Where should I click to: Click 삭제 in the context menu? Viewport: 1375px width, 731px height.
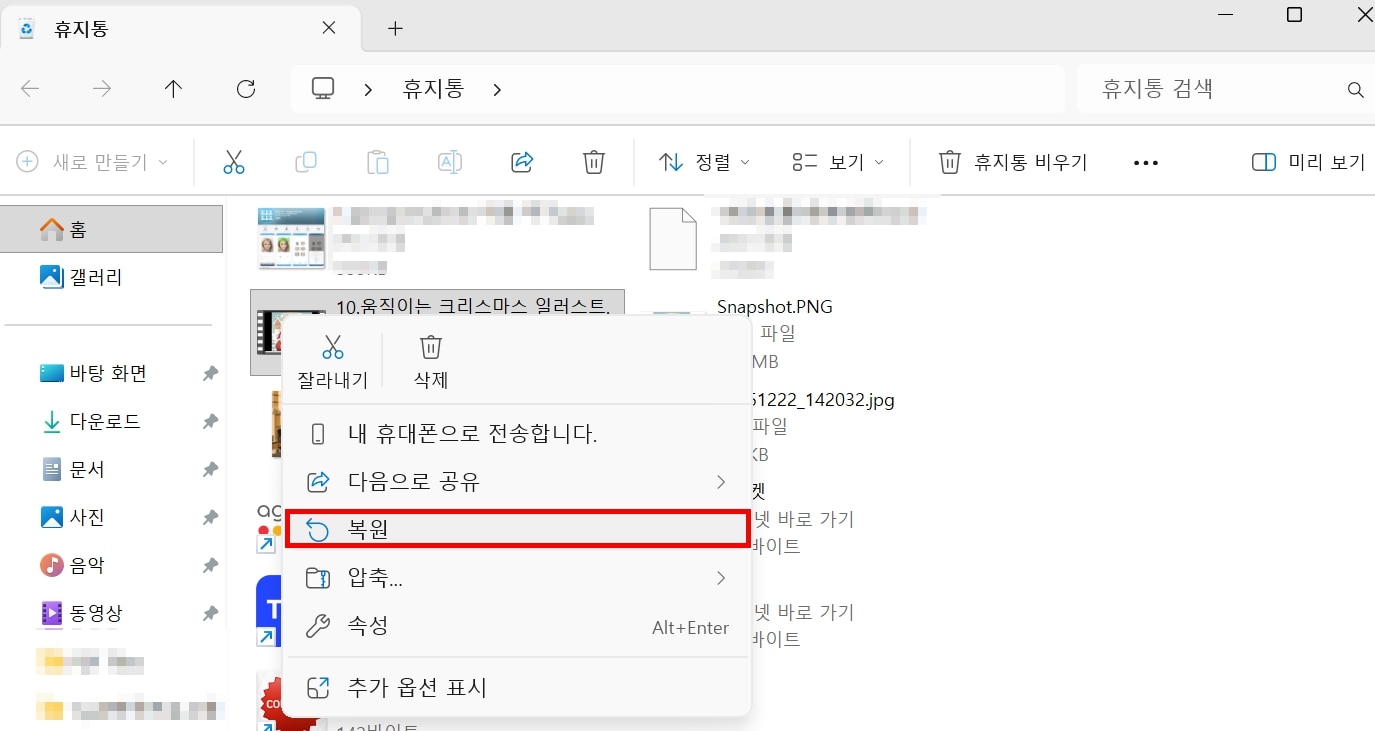pyautogui.click(x=431, y=361)
